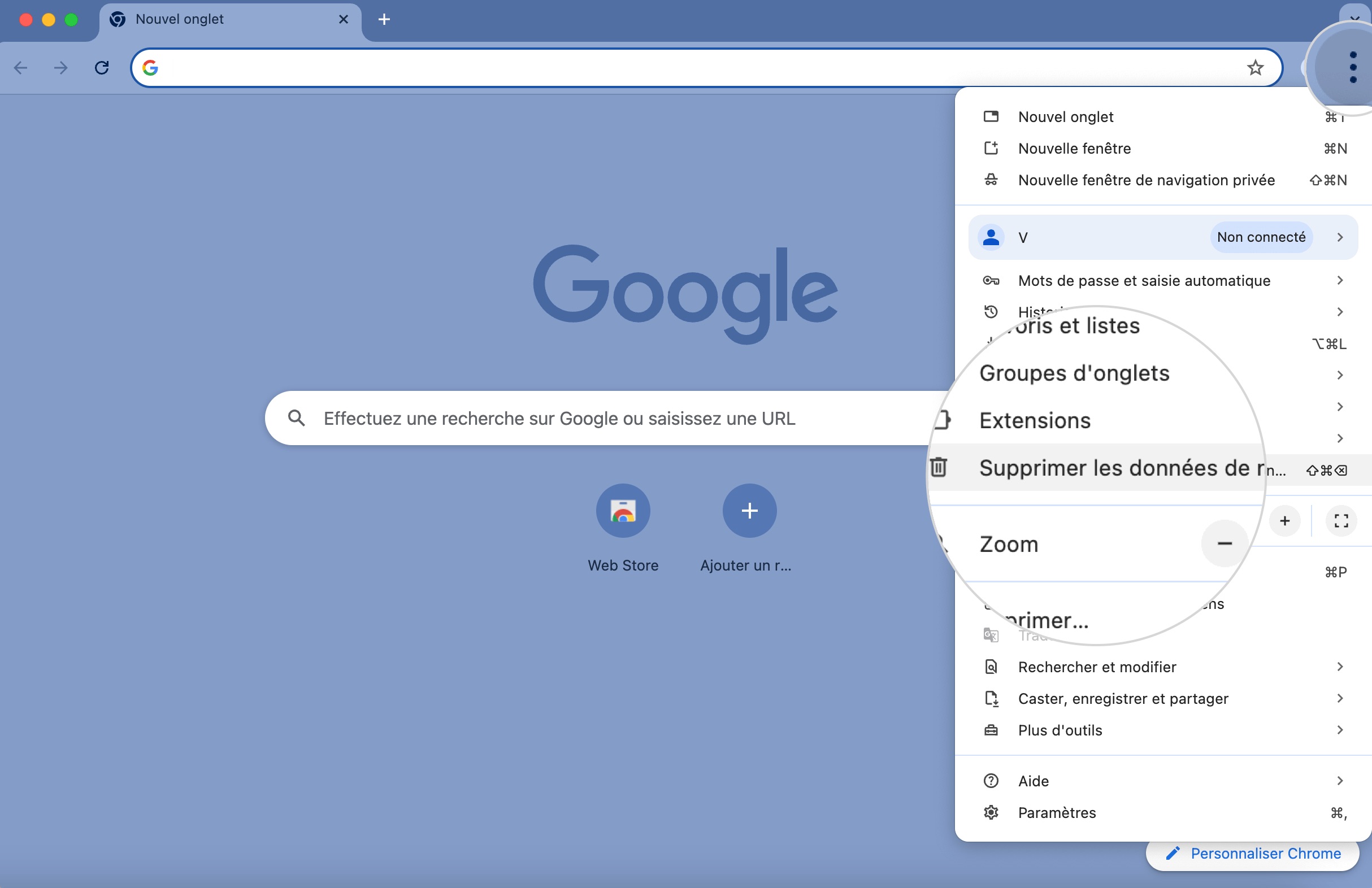Reload the page with the refresh icon
1372x888 pixels.
coord(102,68)
